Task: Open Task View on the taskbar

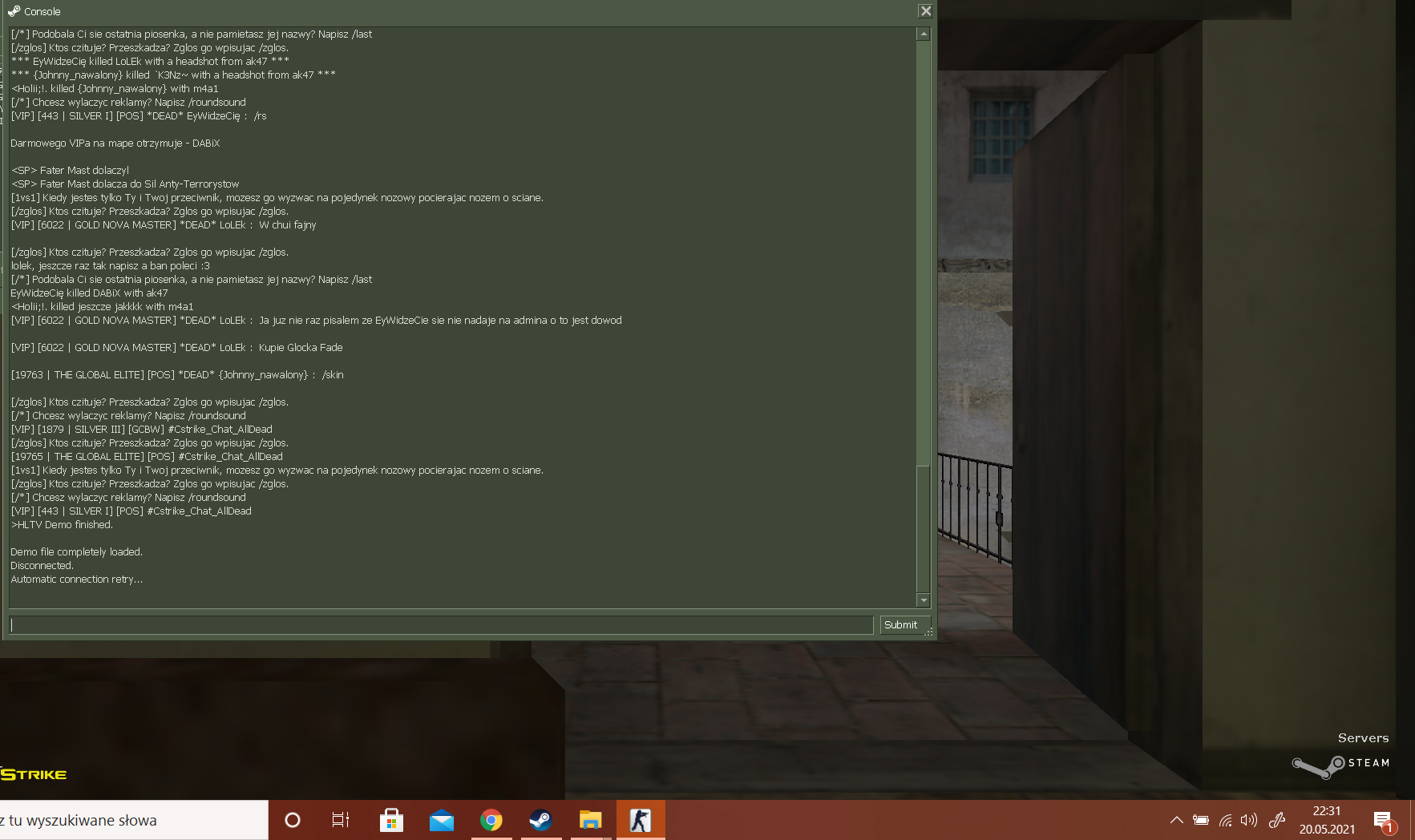Action: pyautogui.click(x=341, y=820)
